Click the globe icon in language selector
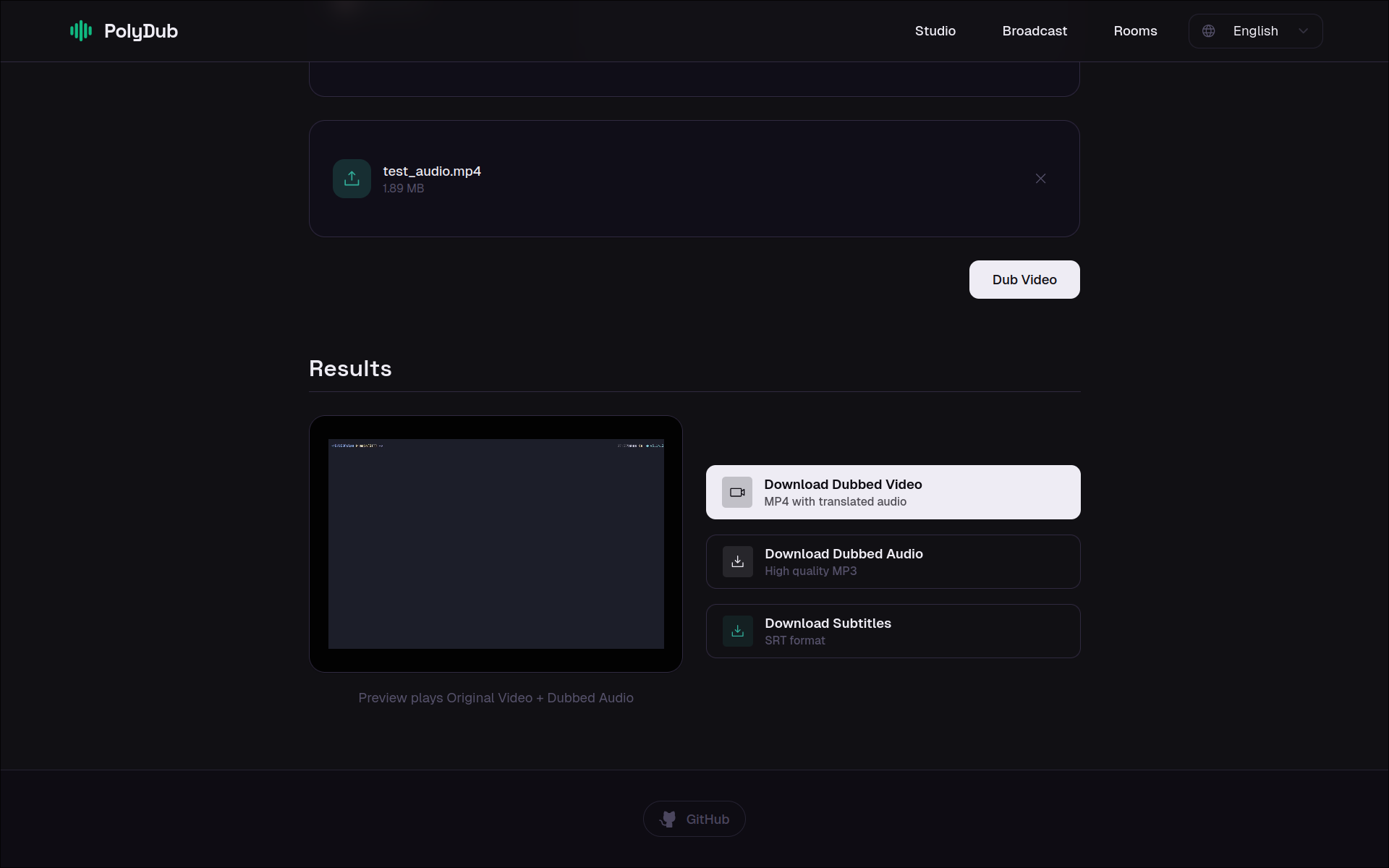The width and height of the screenshot is (1389, 868). 1208,31
